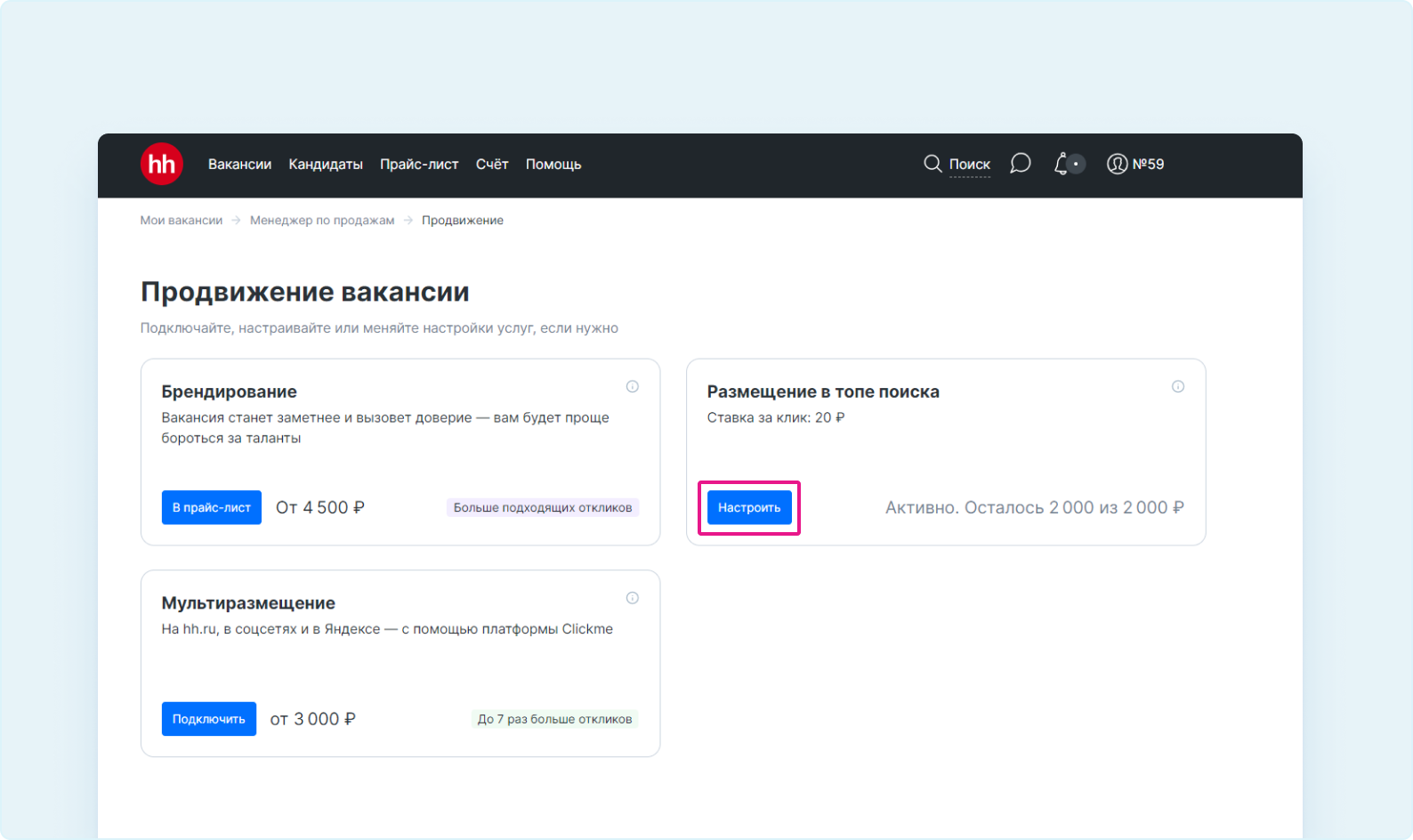Click the Поиск link in header

click(x=970, y=165)
